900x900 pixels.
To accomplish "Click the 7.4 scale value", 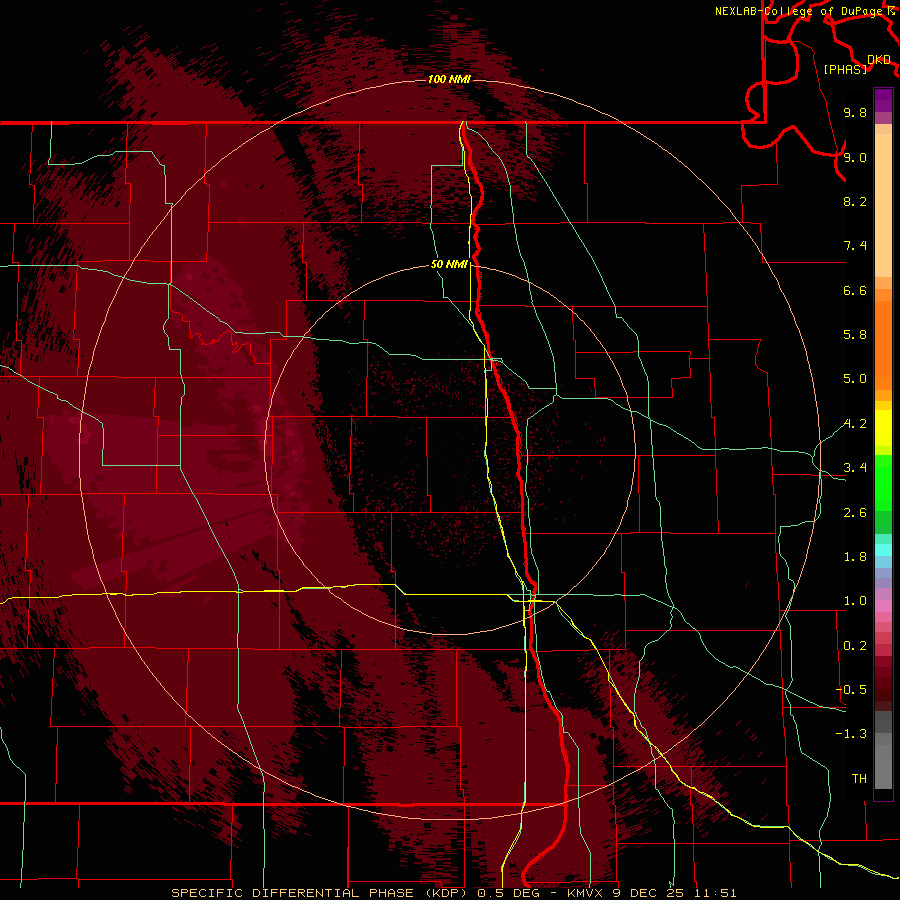I will click(x=855, y=246).
